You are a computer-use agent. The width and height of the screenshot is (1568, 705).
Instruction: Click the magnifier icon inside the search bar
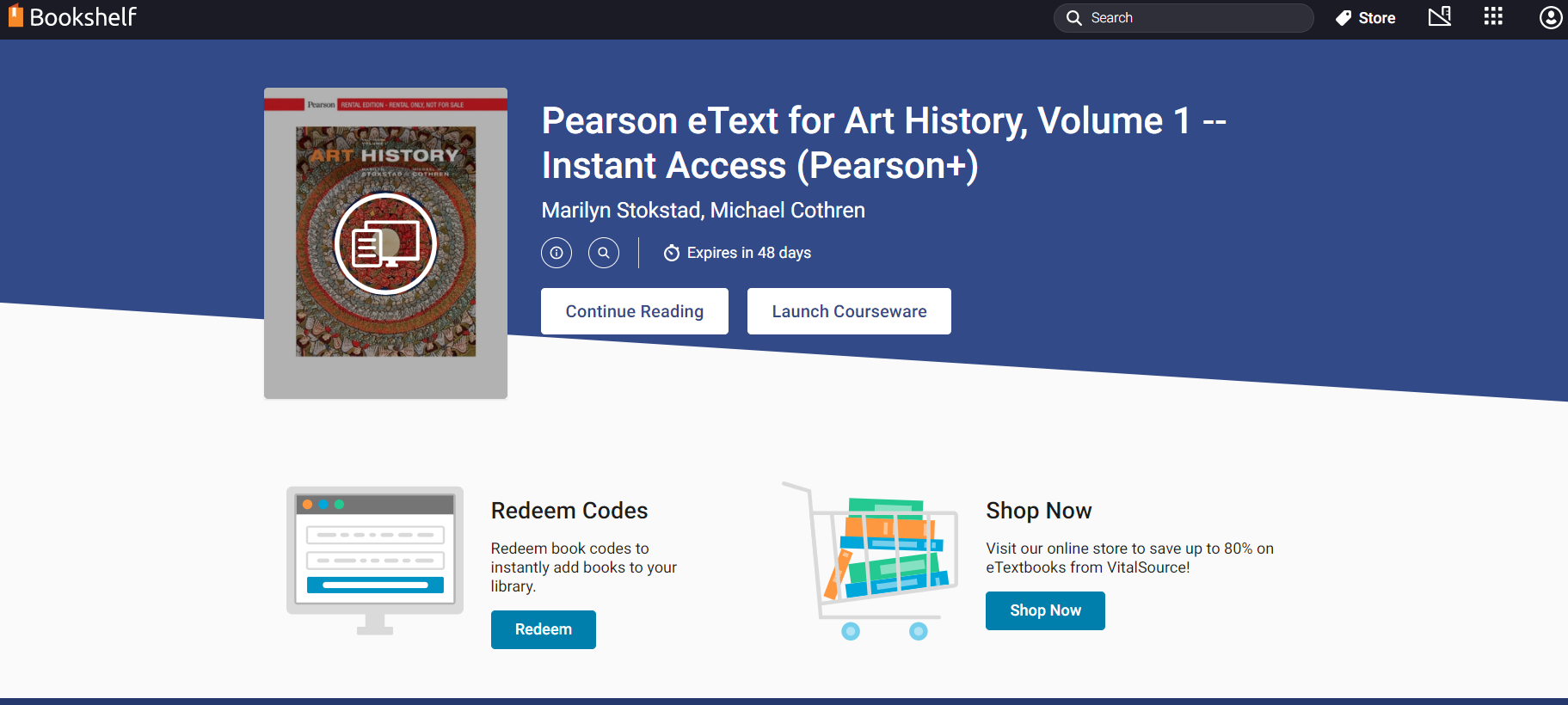(x=1074, y=17)
